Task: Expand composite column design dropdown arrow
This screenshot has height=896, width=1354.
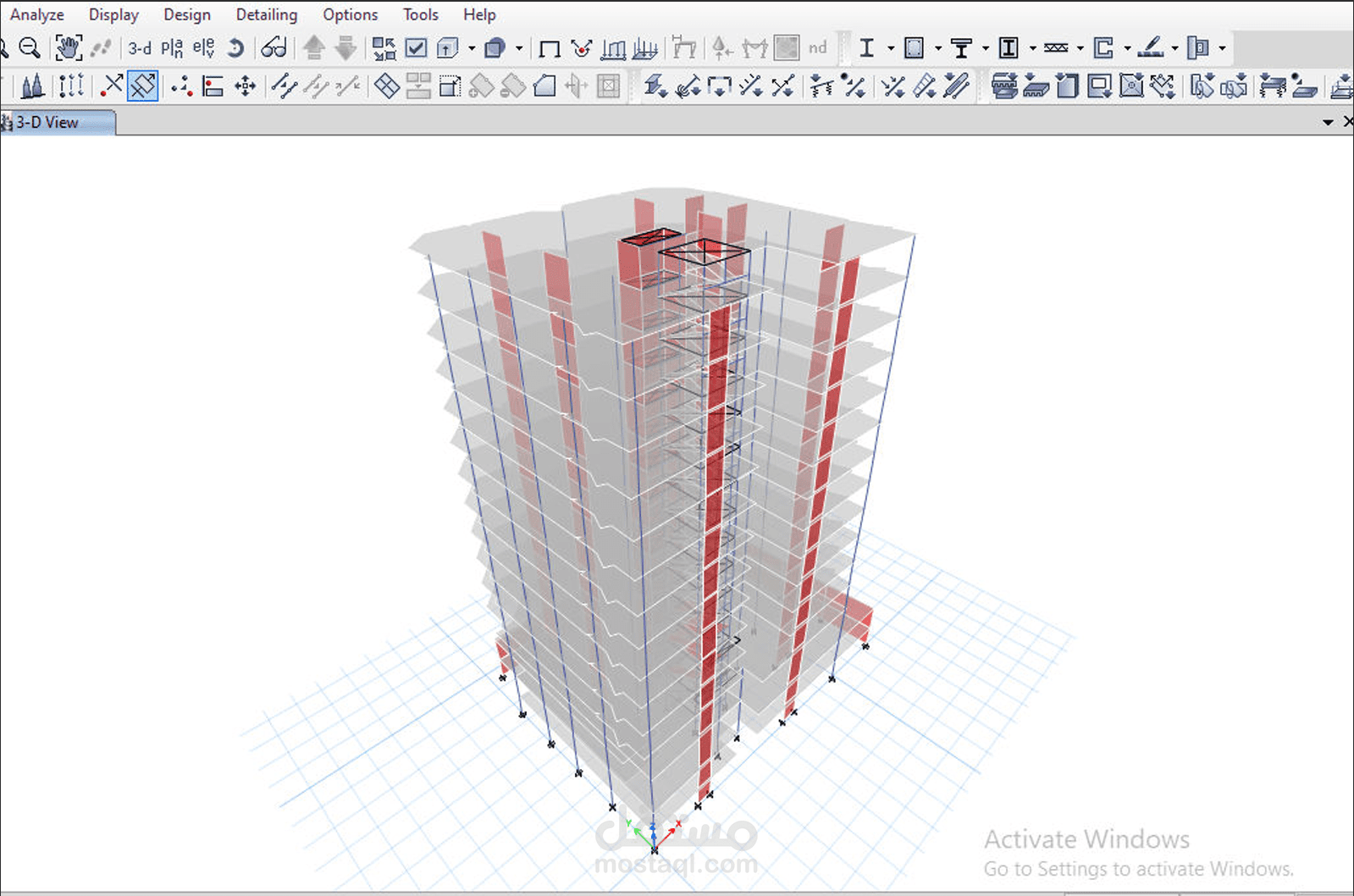Action: pyautogui.click(x=1033, y=48)
